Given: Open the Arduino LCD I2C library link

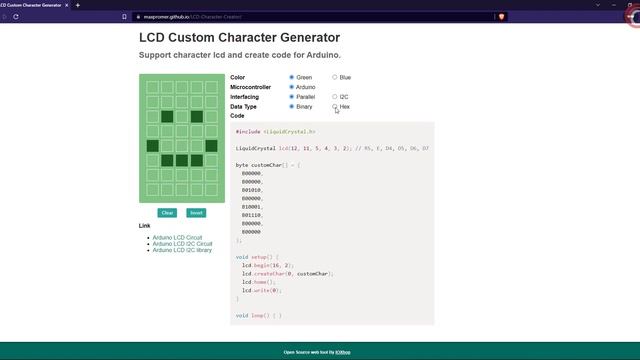Looking at the screenshot, I should (x=182, y=250).
